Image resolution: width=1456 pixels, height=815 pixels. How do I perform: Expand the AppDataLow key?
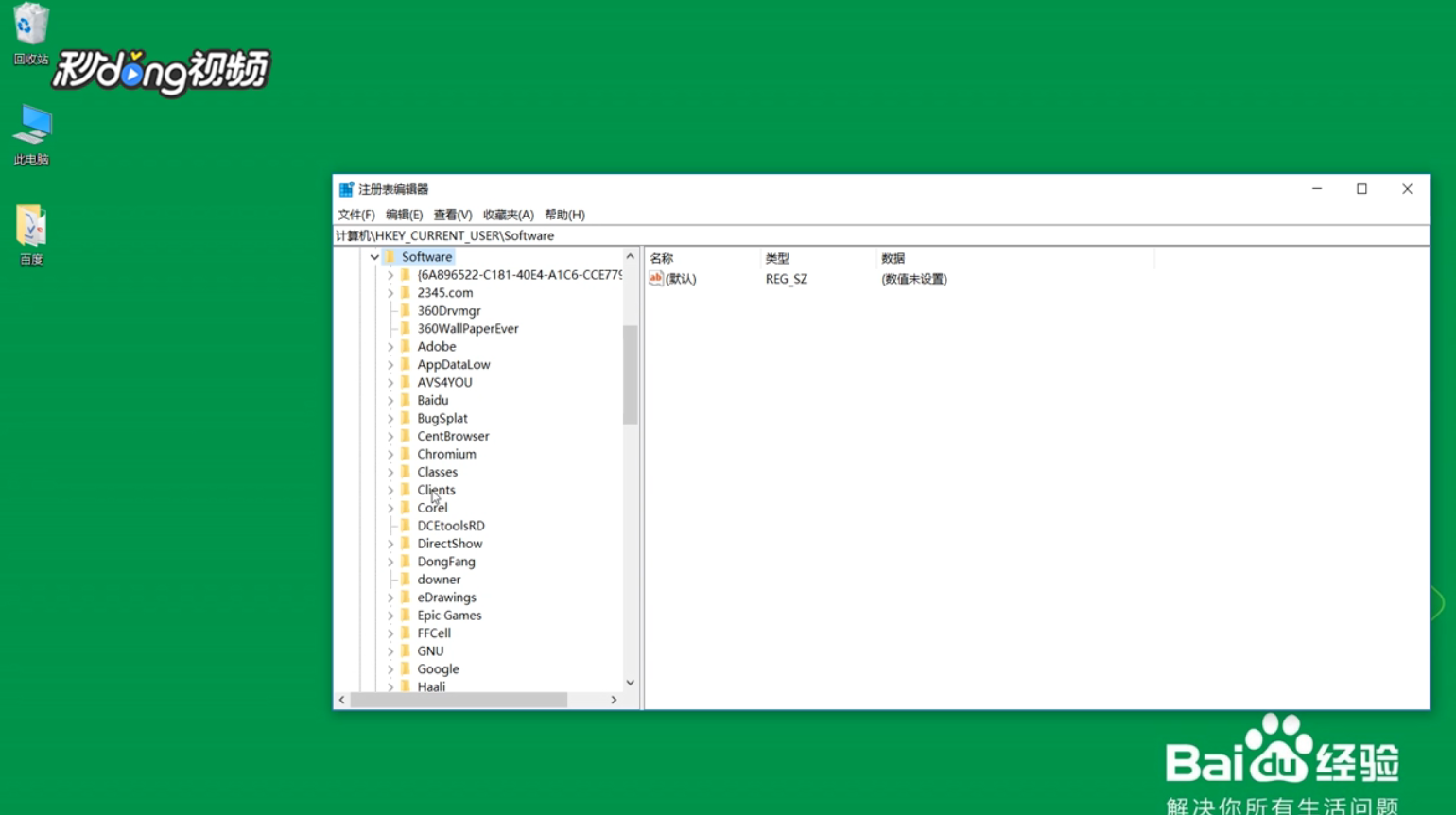click(x=390, y=365)
